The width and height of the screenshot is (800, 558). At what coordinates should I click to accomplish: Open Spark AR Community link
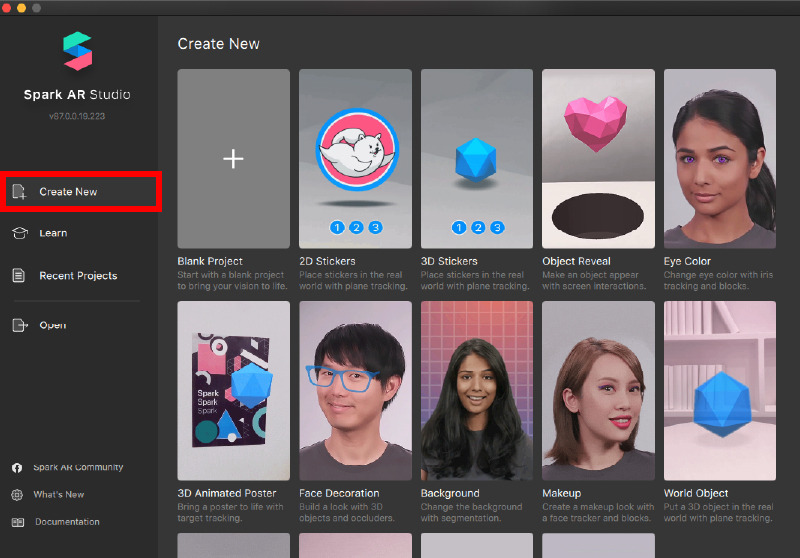pyautogui.click(x=78, y=467)
